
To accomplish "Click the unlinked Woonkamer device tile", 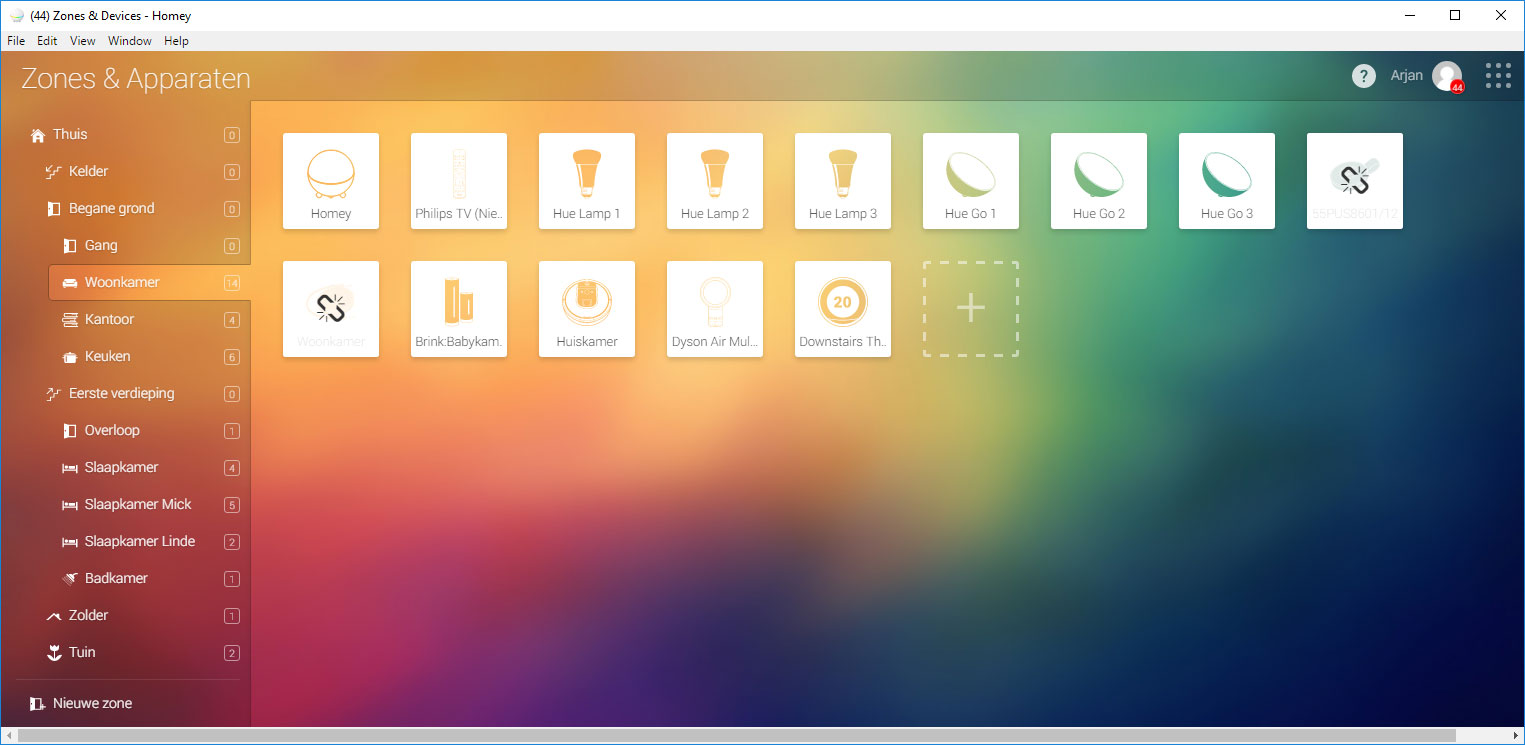I will 331,309.
